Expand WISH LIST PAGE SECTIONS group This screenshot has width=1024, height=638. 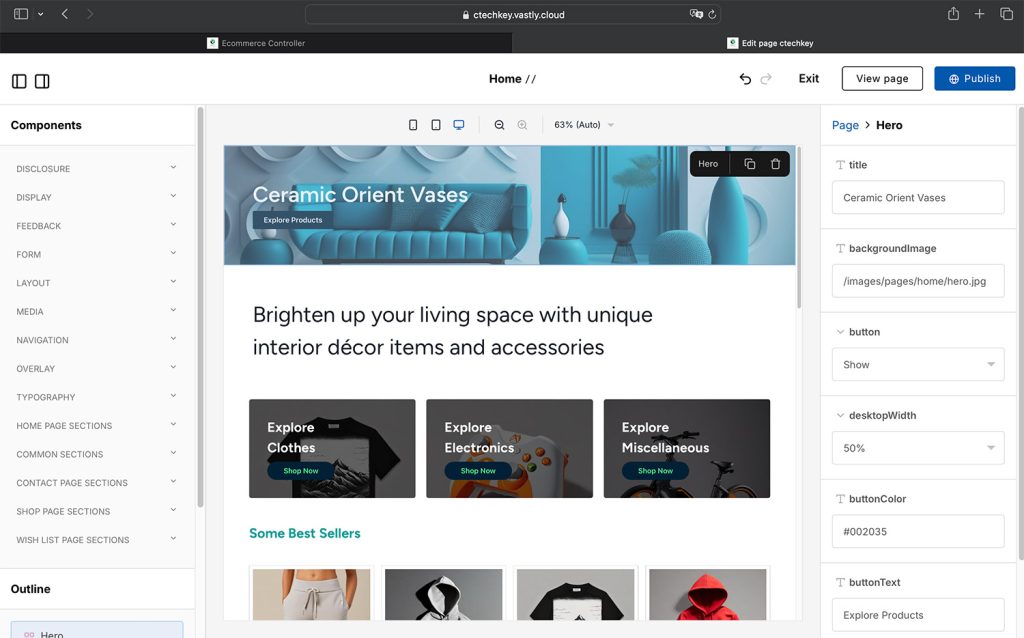[x=97, y=539]
